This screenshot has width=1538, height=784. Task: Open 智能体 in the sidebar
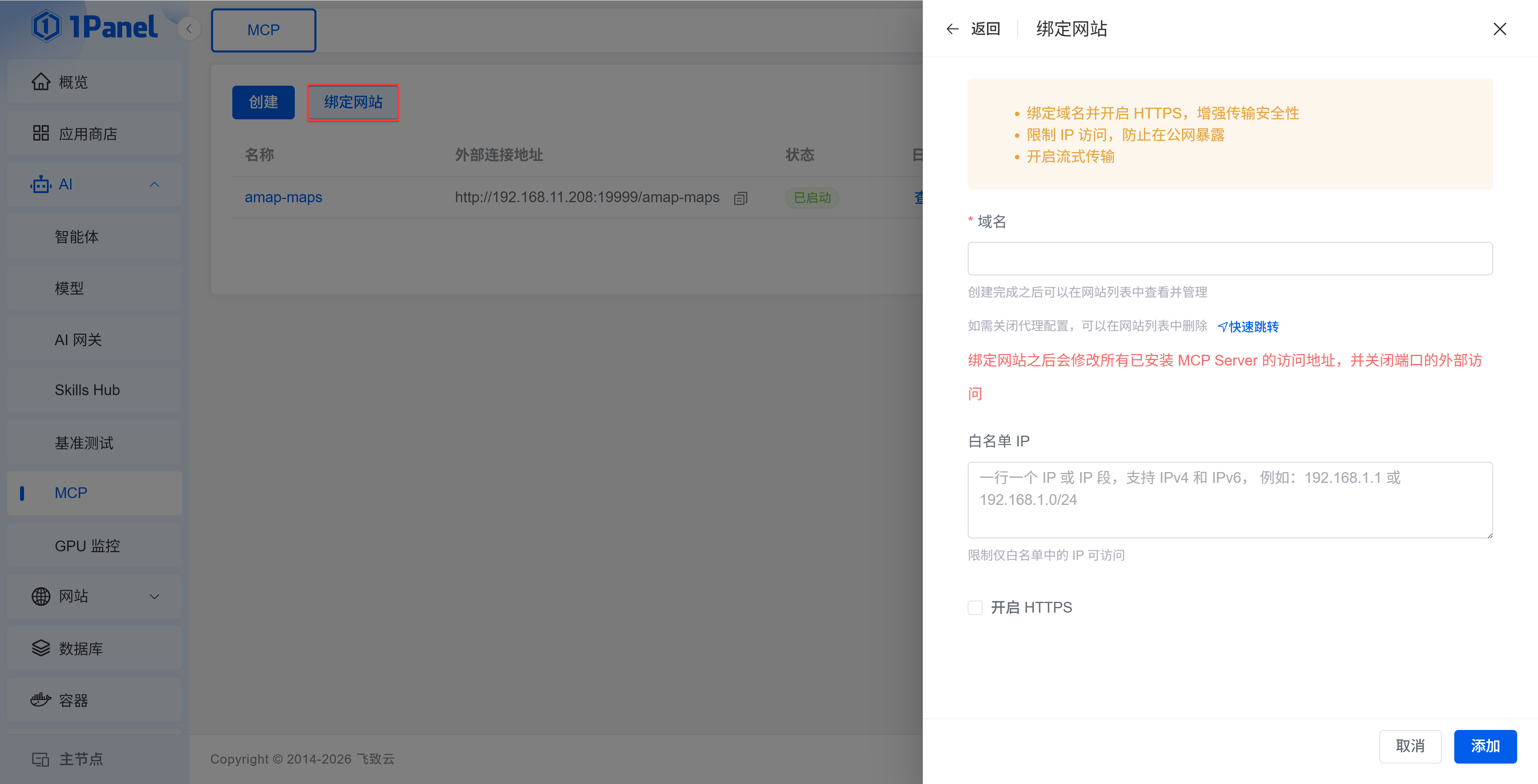95,237
